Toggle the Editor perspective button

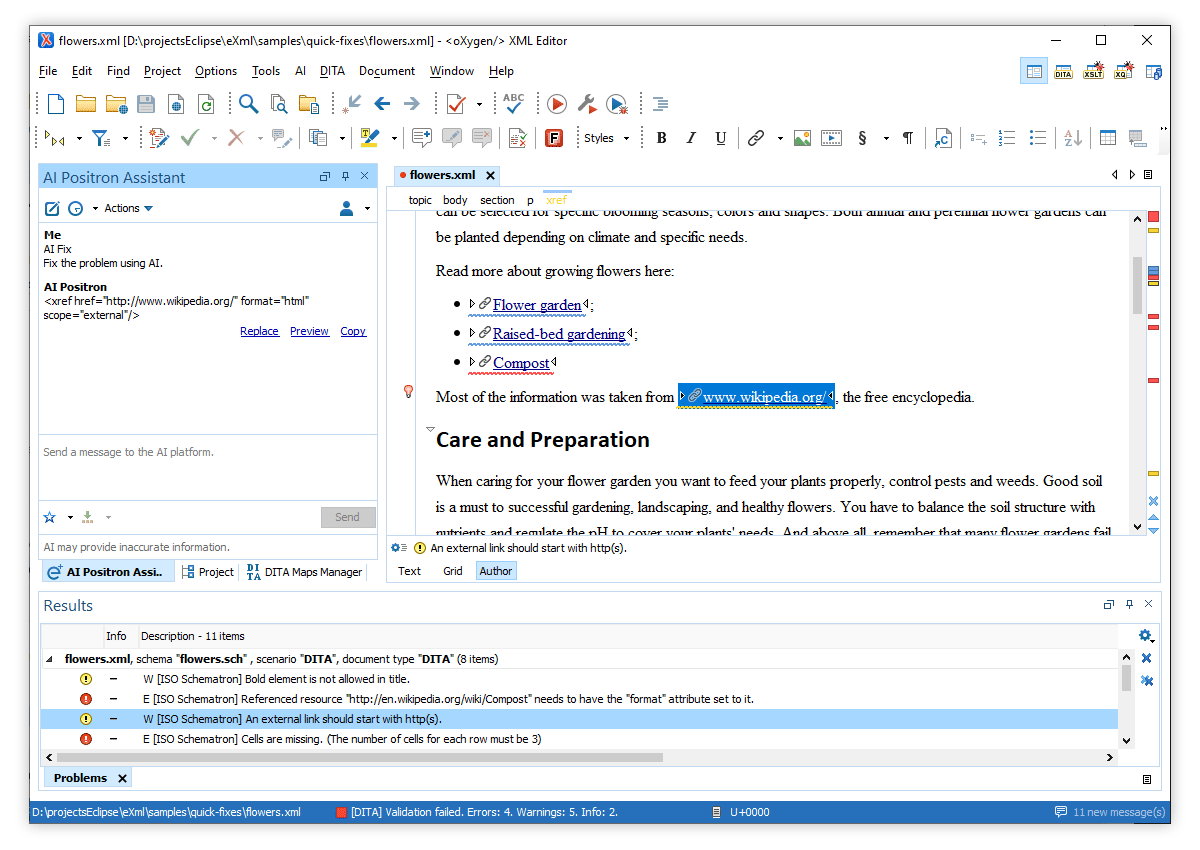click(x=1034, y=71)
